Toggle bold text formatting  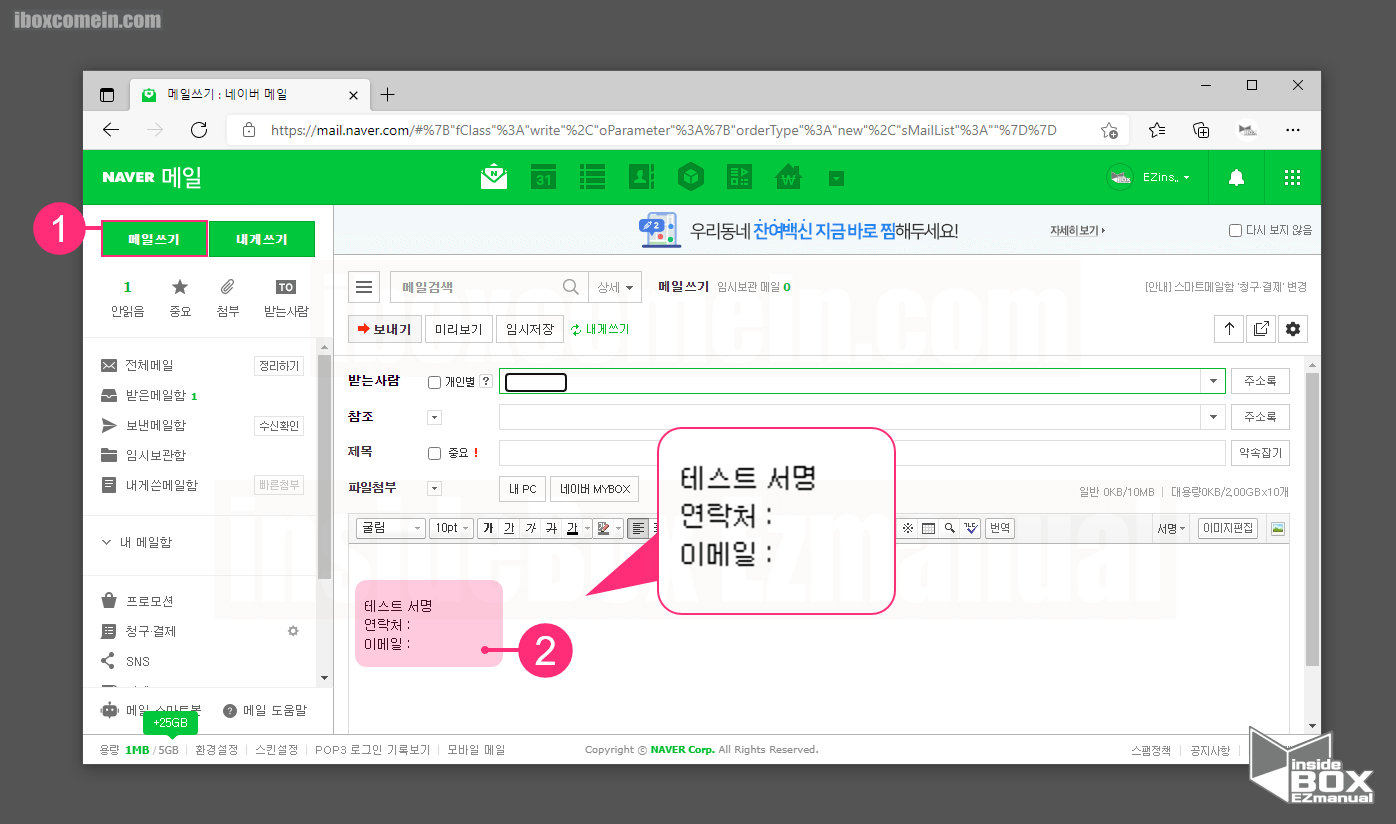[x=490, y=528]
